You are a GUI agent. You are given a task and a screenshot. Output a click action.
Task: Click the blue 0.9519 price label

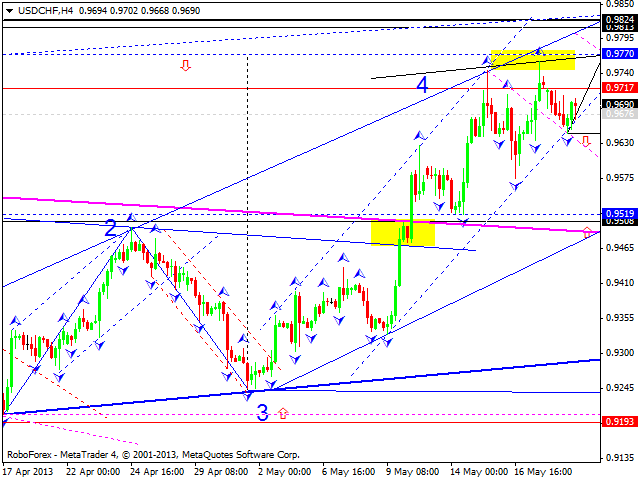(620, 214)
